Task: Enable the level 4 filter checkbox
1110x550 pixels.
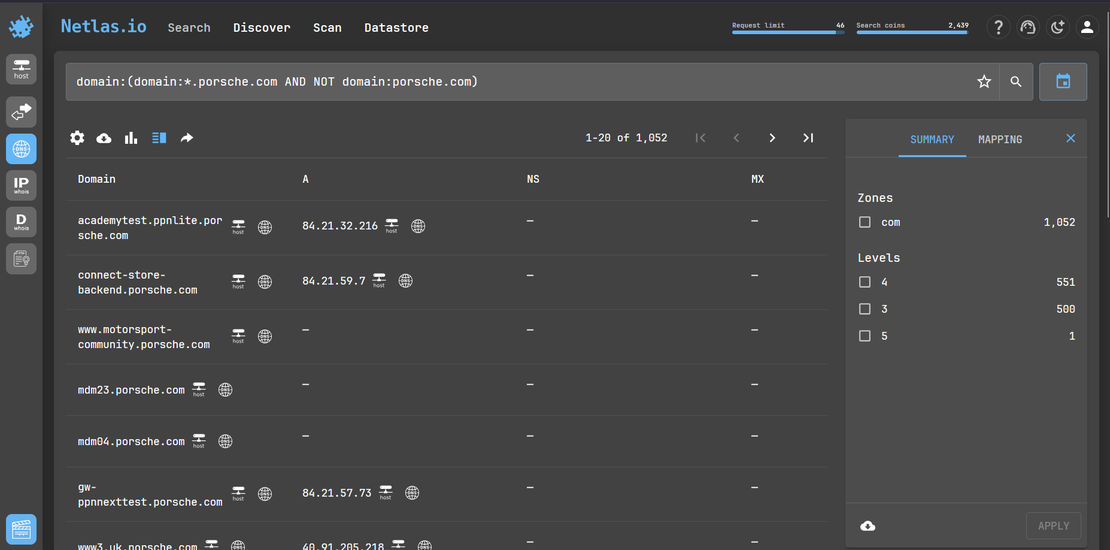Action: click(865, 282)
